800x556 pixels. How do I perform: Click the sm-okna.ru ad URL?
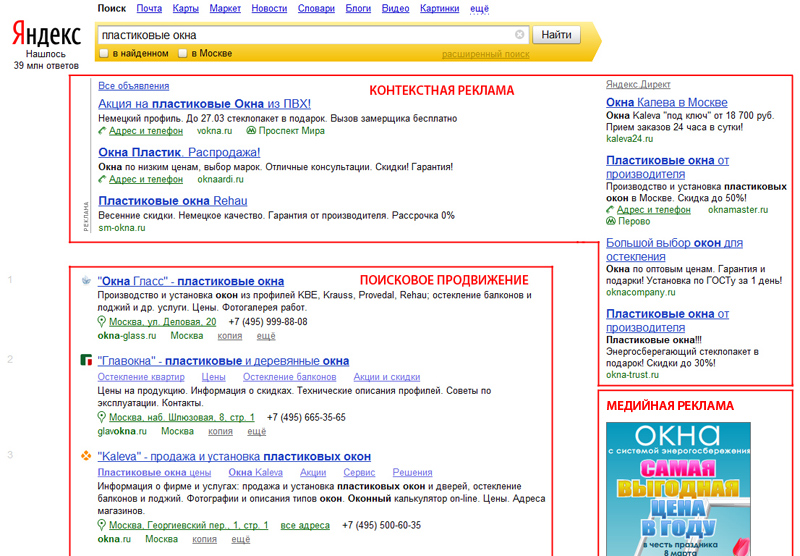coord(121,228)
